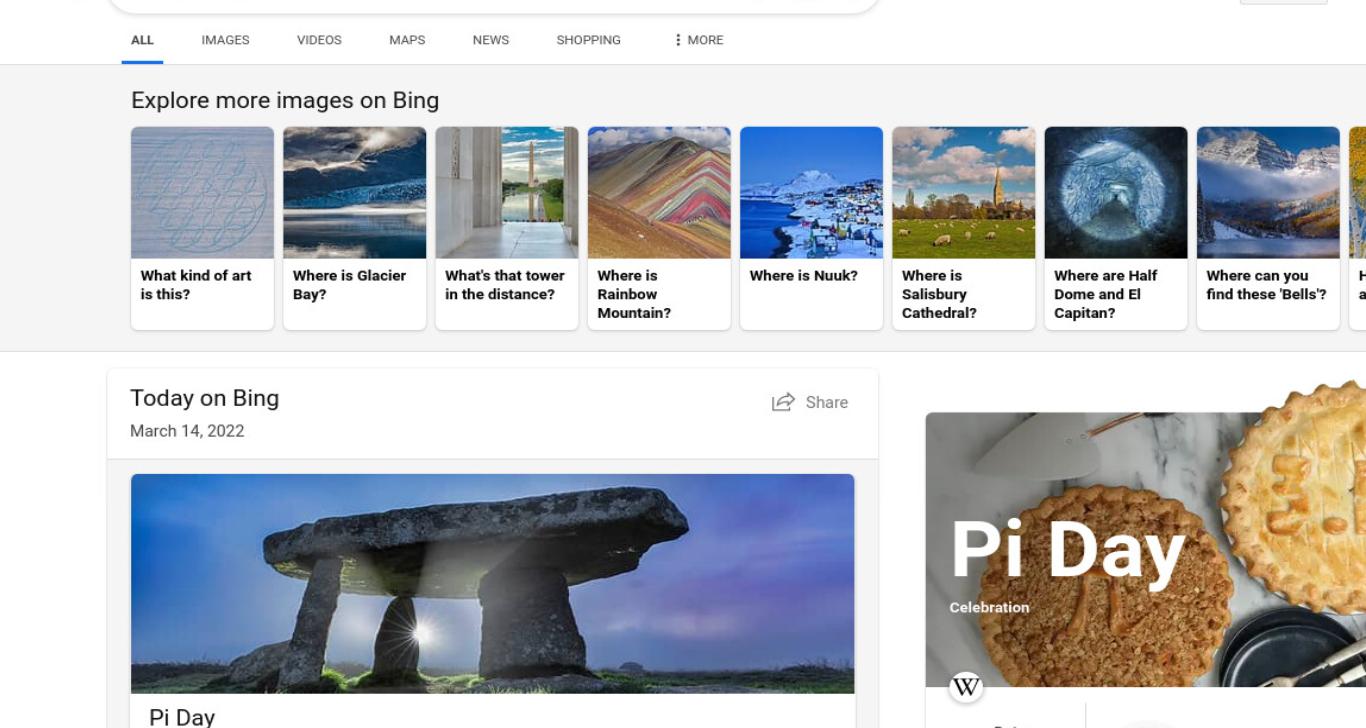Open the Salisbury Cathedral image thumbnail
Image resolution: width=1366 pixels, height=728 pixels.
(963, 192)
